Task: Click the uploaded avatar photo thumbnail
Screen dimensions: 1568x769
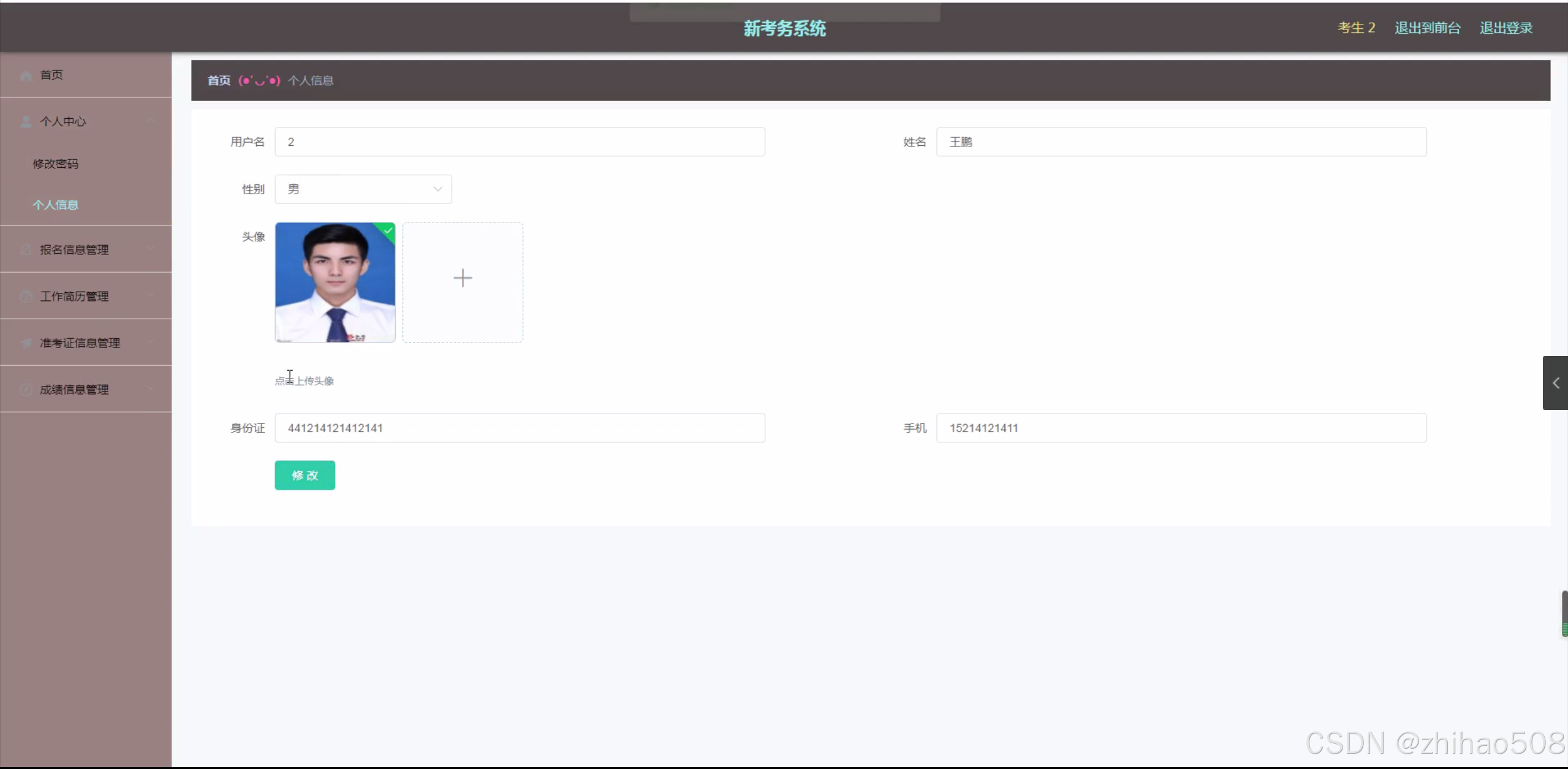Action: (x=335, y=282)
